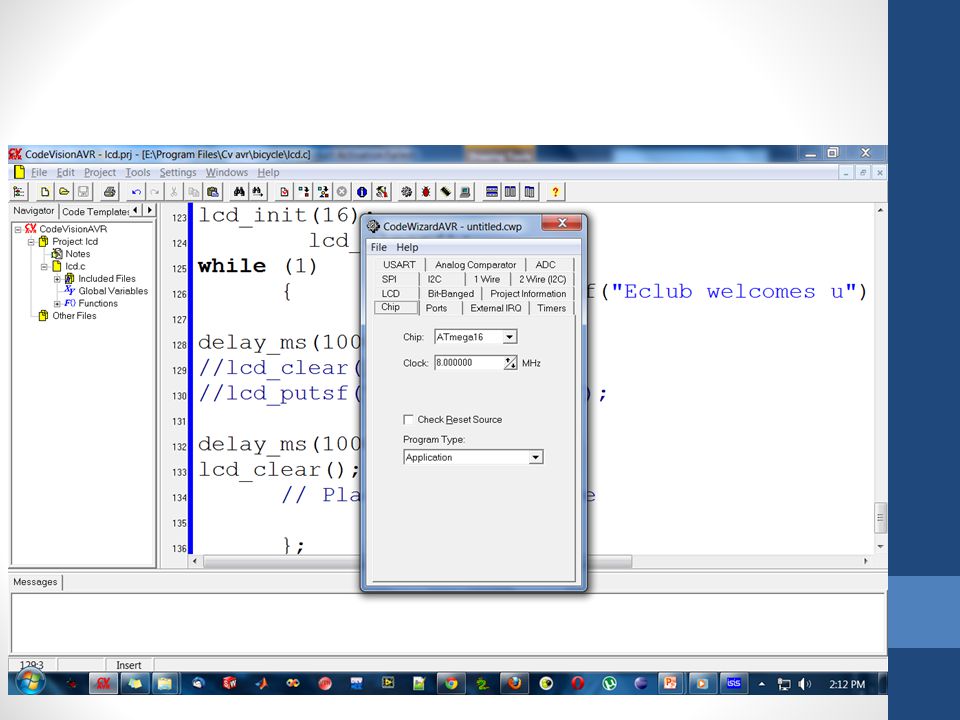
Task: Paste from clipboard using toolbar icon
Action: (212, 192)
